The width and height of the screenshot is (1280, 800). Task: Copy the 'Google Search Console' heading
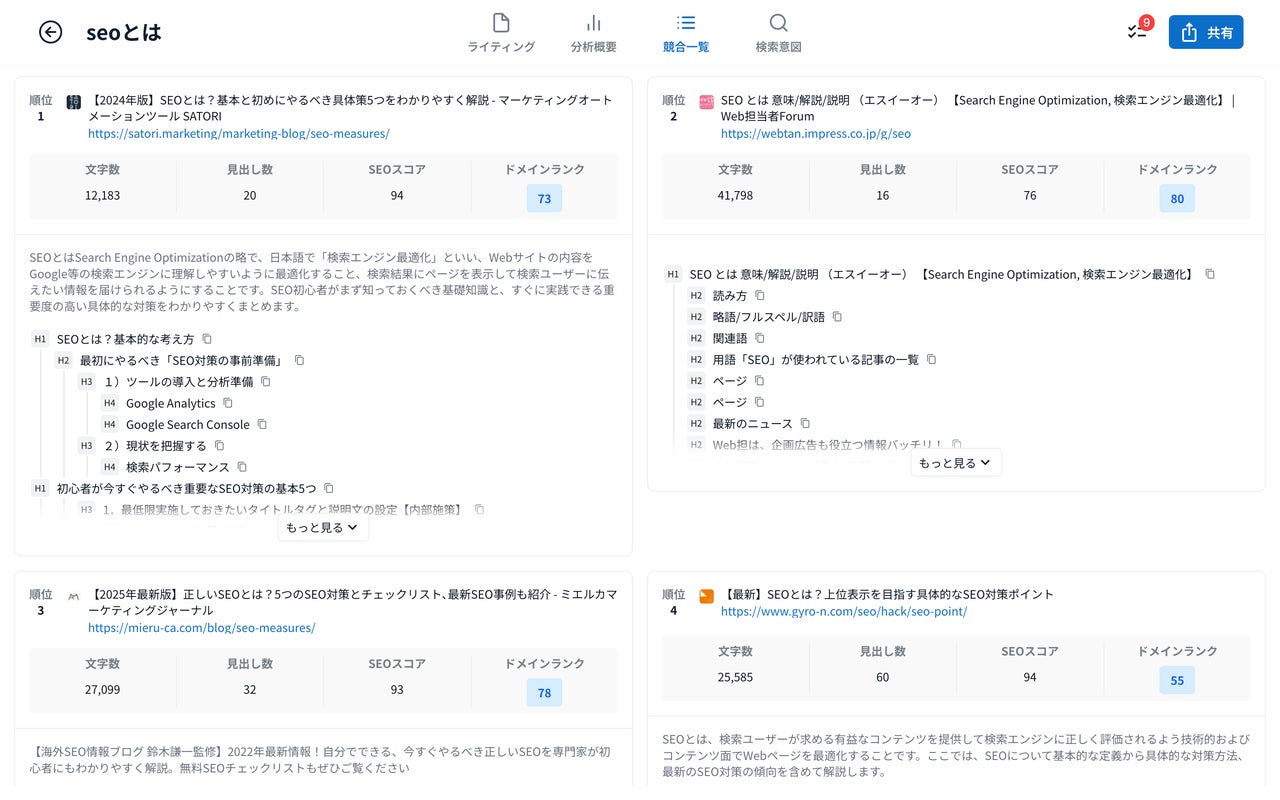point(262,424)
